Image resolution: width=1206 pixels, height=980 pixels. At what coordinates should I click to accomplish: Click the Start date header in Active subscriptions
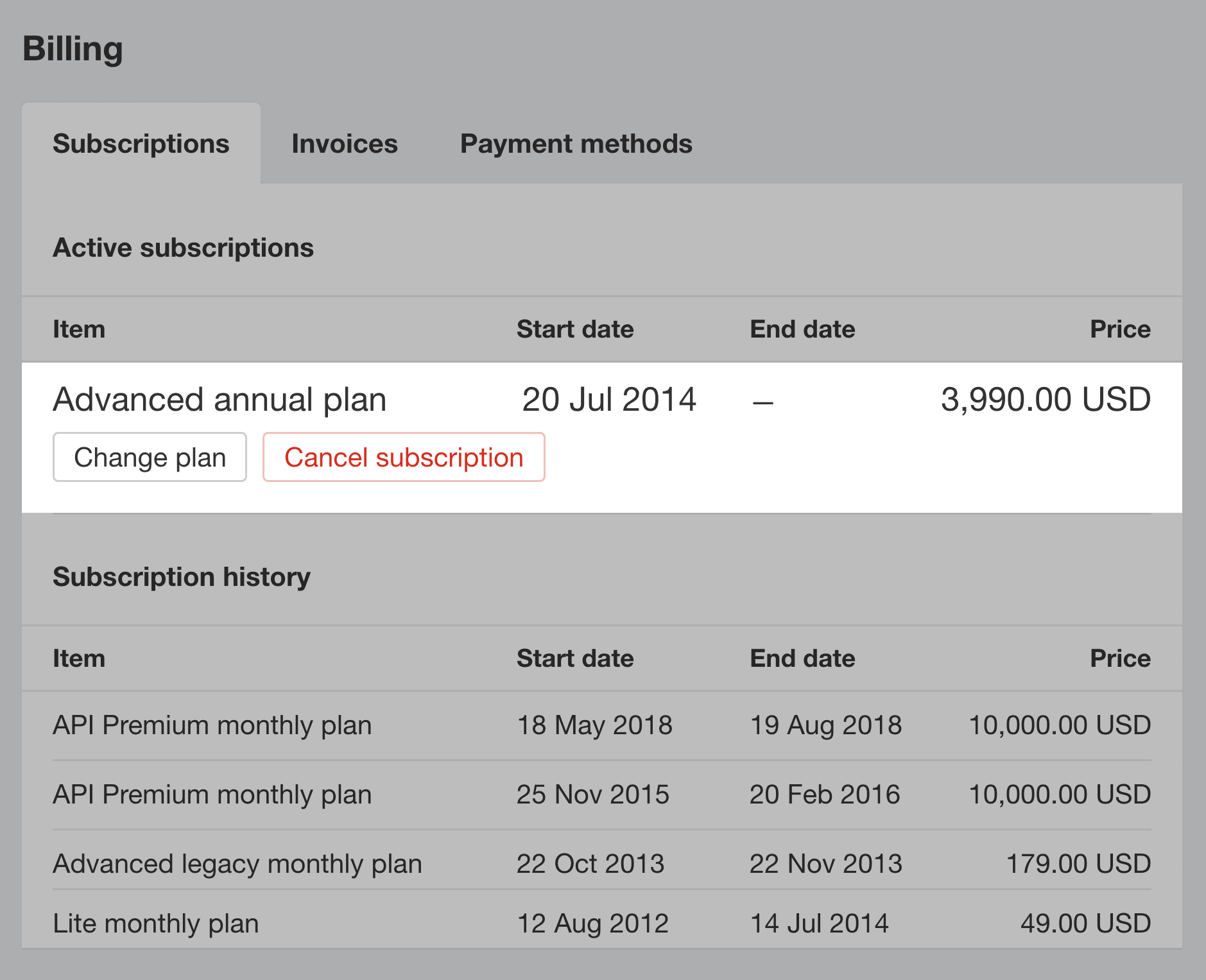pyautogui.click(x=575, y=329)
